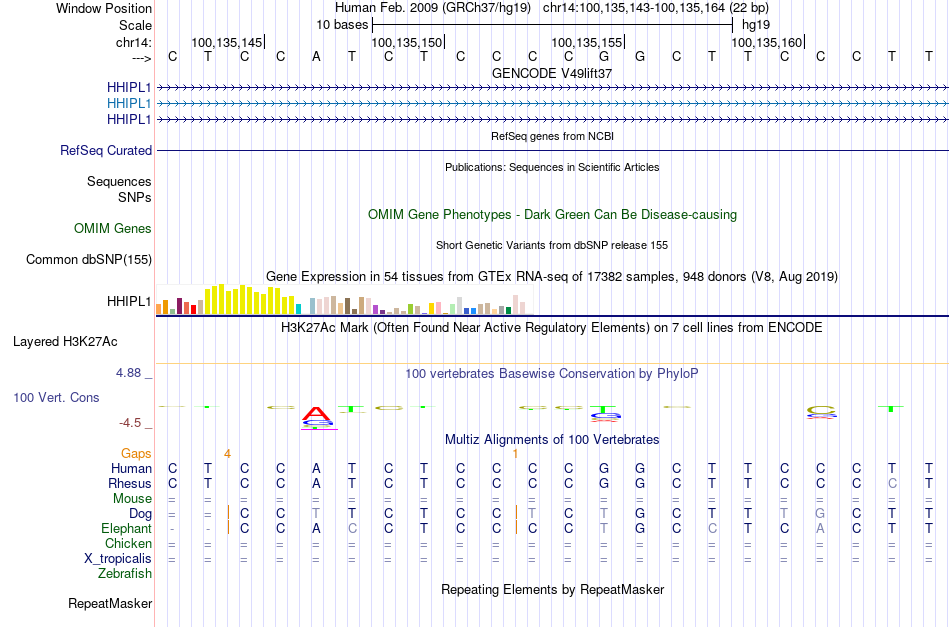The image size is (950, 627).
Task: Click the red 'A' conservation logo letter
Action: 316,414
